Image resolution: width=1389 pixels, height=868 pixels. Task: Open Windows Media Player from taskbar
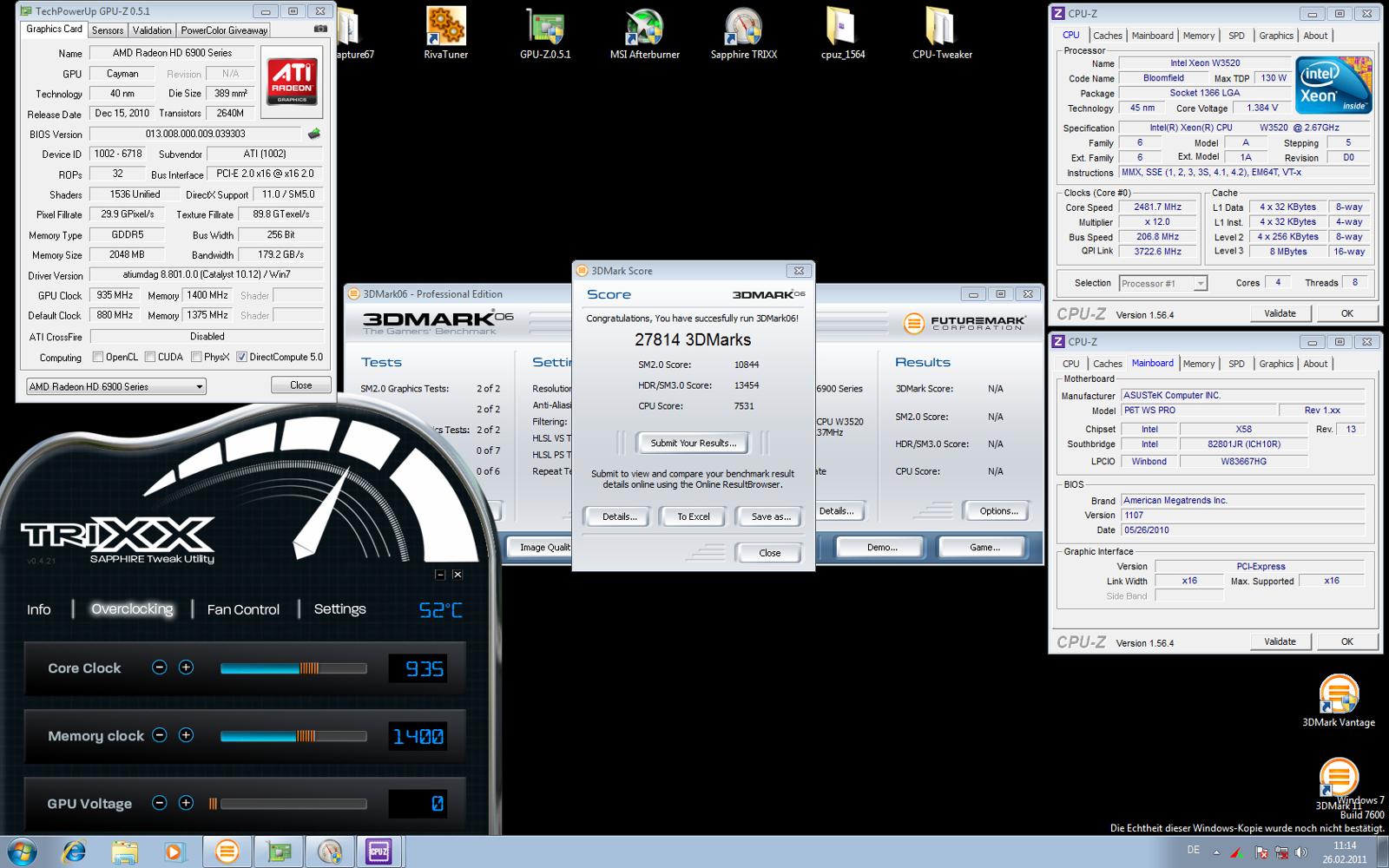tap(174, 852)
